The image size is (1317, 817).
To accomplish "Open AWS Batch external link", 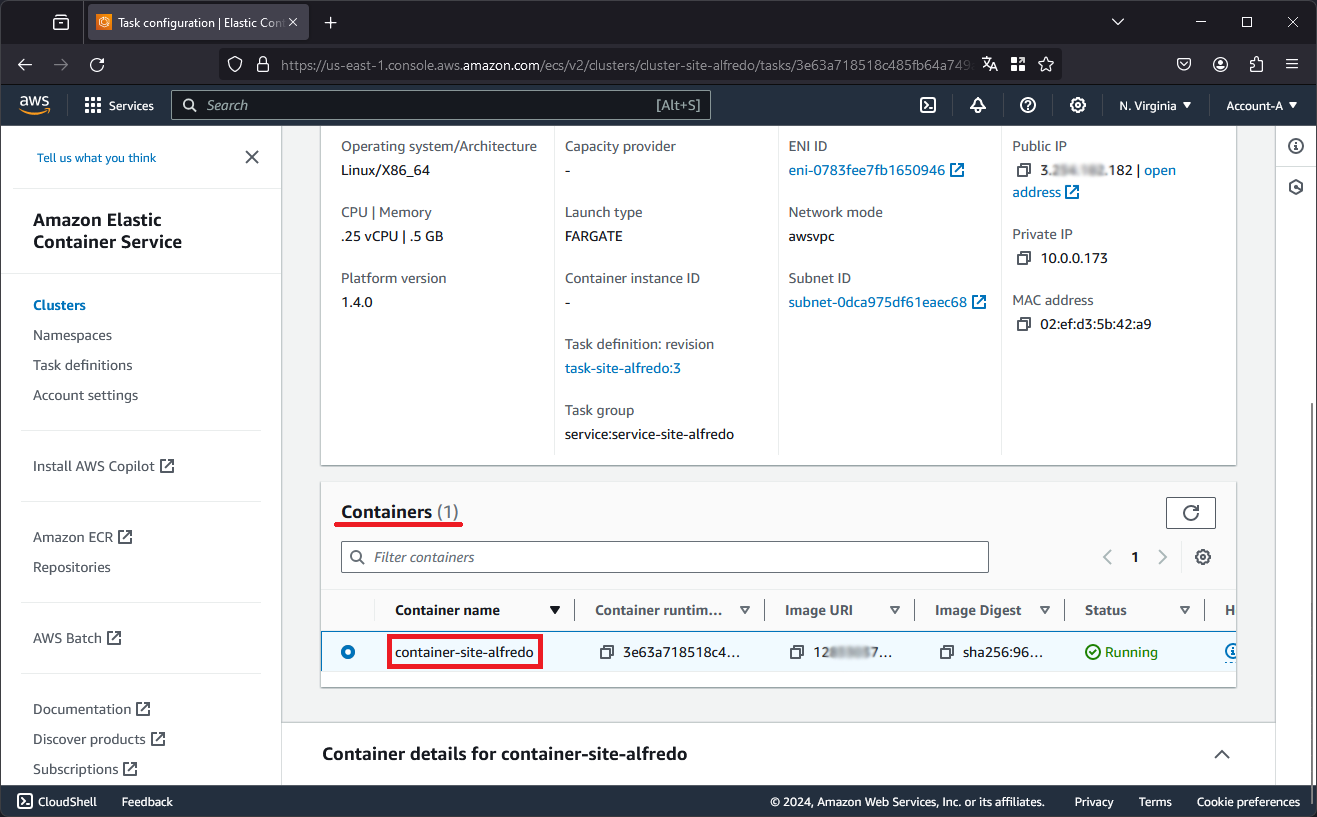I will (x=77, y=638).
